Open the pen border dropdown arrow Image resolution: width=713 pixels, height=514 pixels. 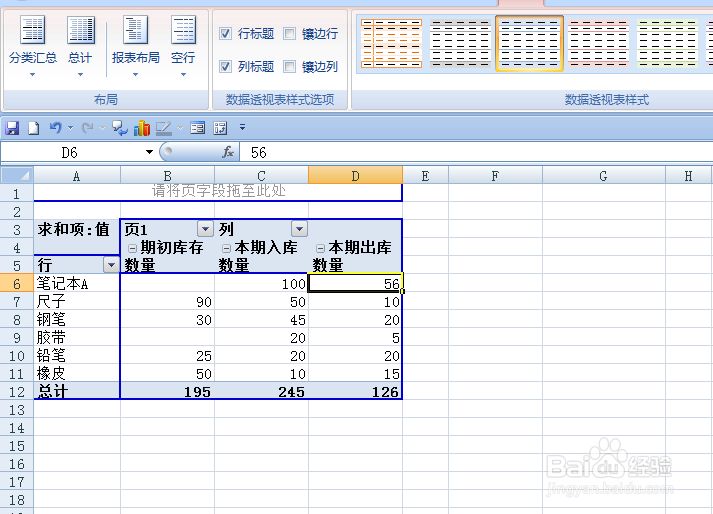tap(181, 128)
